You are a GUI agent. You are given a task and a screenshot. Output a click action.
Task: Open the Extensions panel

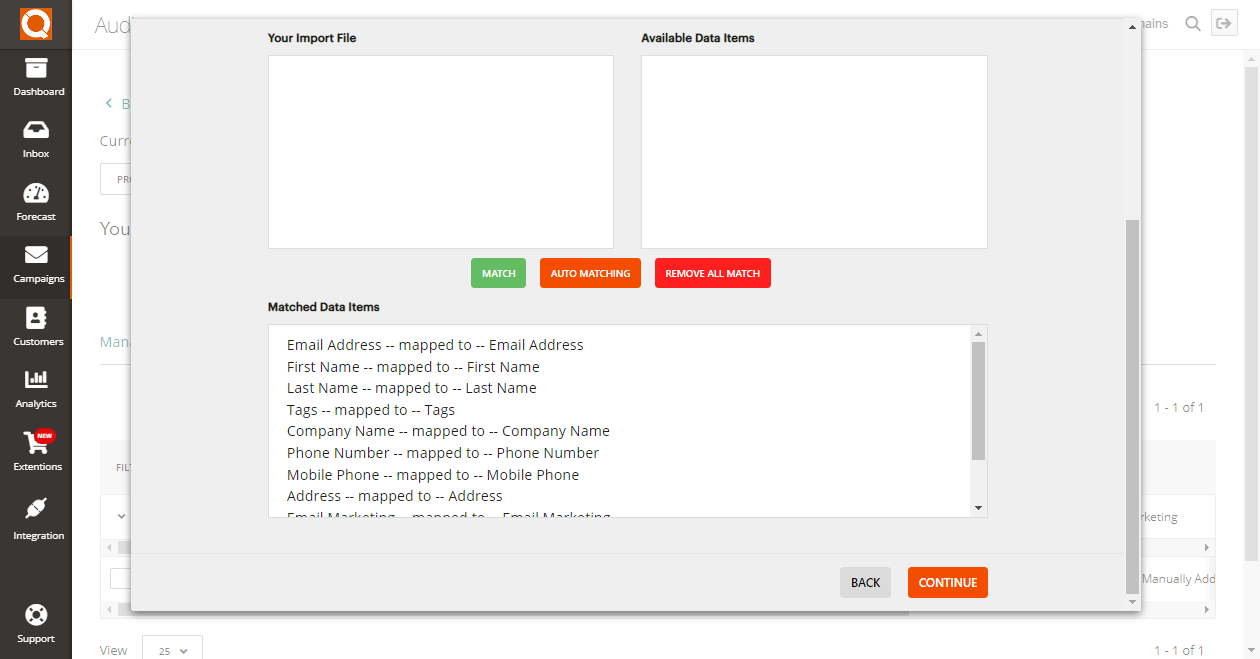point(36,452)
